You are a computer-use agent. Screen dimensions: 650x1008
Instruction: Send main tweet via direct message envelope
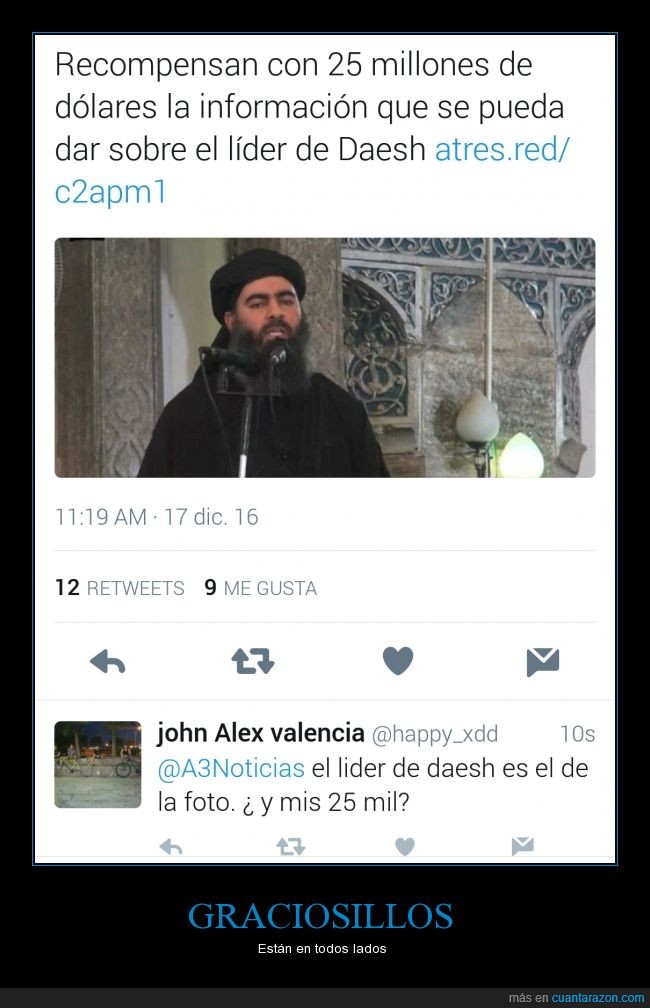point(543,662)
